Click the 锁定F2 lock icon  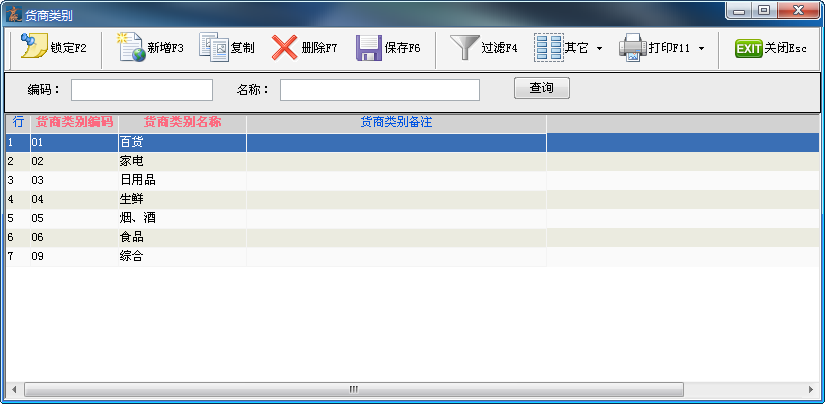click(x=34, y=47)
